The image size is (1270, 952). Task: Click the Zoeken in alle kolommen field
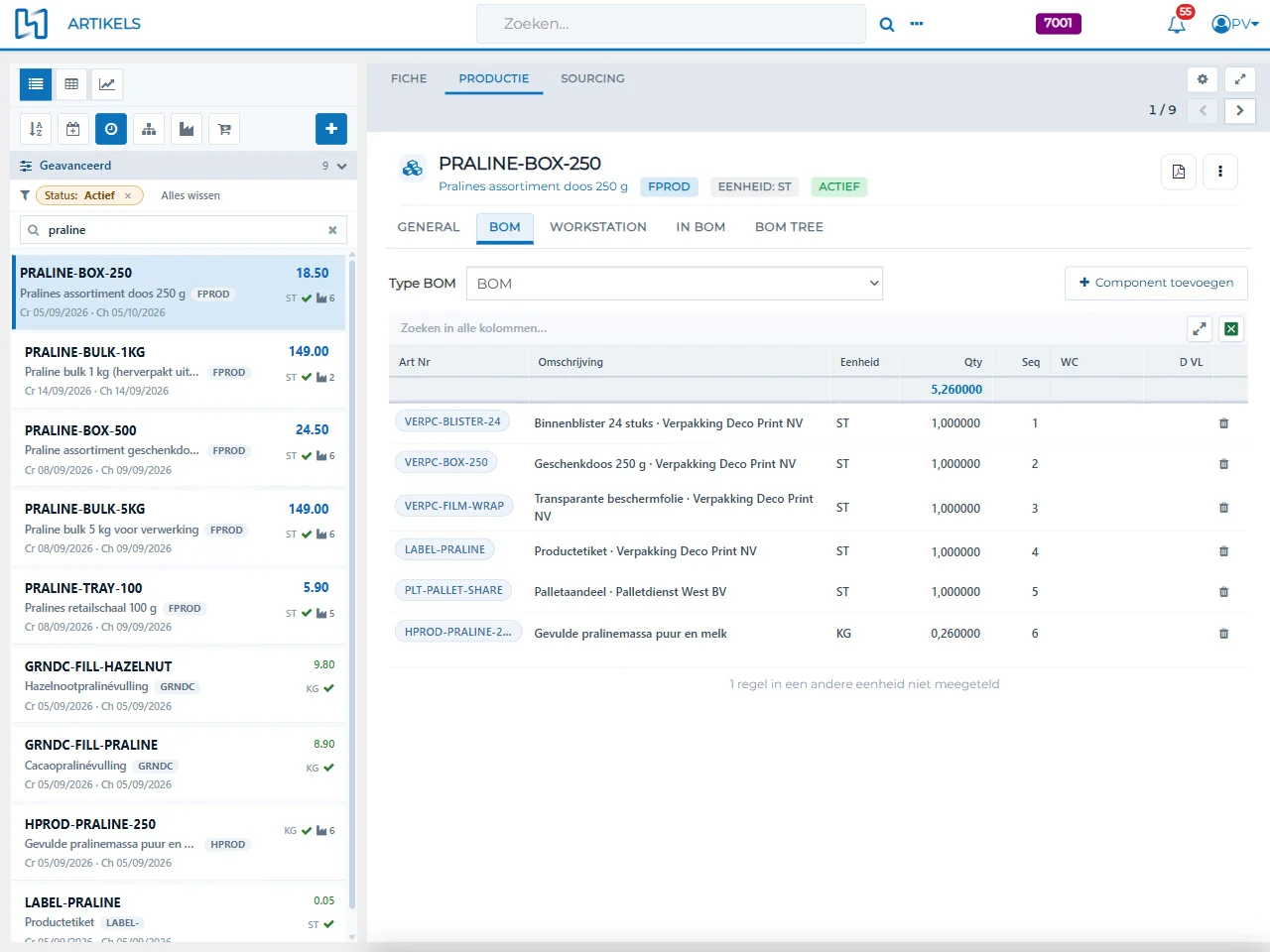(784, 328)
